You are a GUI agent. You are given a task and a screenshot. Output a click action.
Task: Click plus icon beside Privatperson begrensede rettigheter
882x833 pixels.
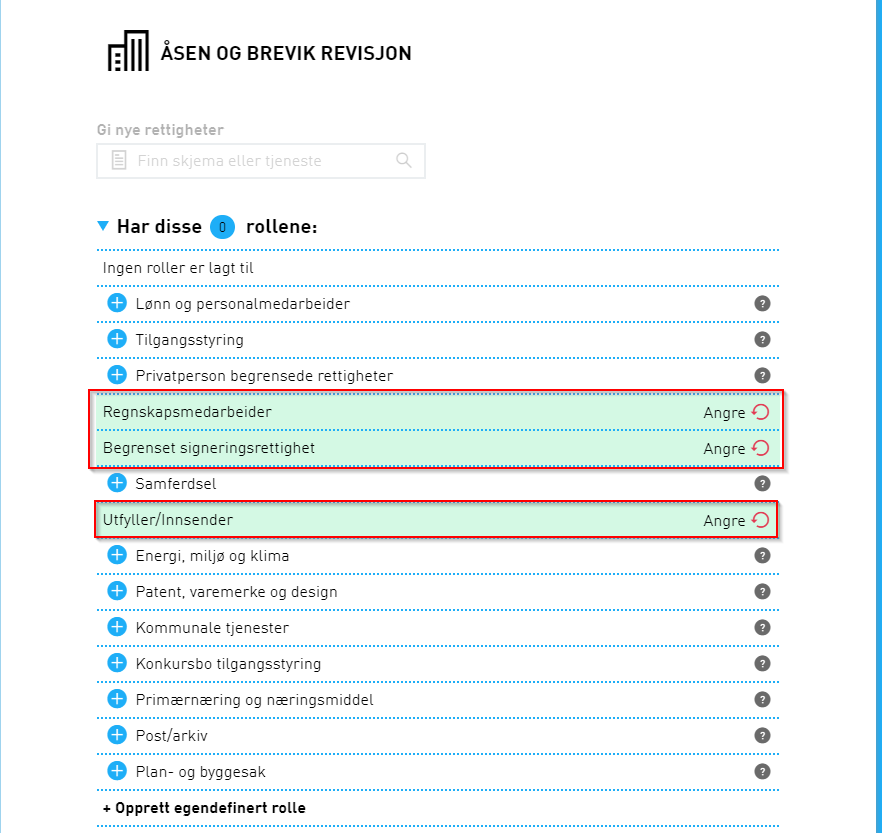(x=117, y=375)
